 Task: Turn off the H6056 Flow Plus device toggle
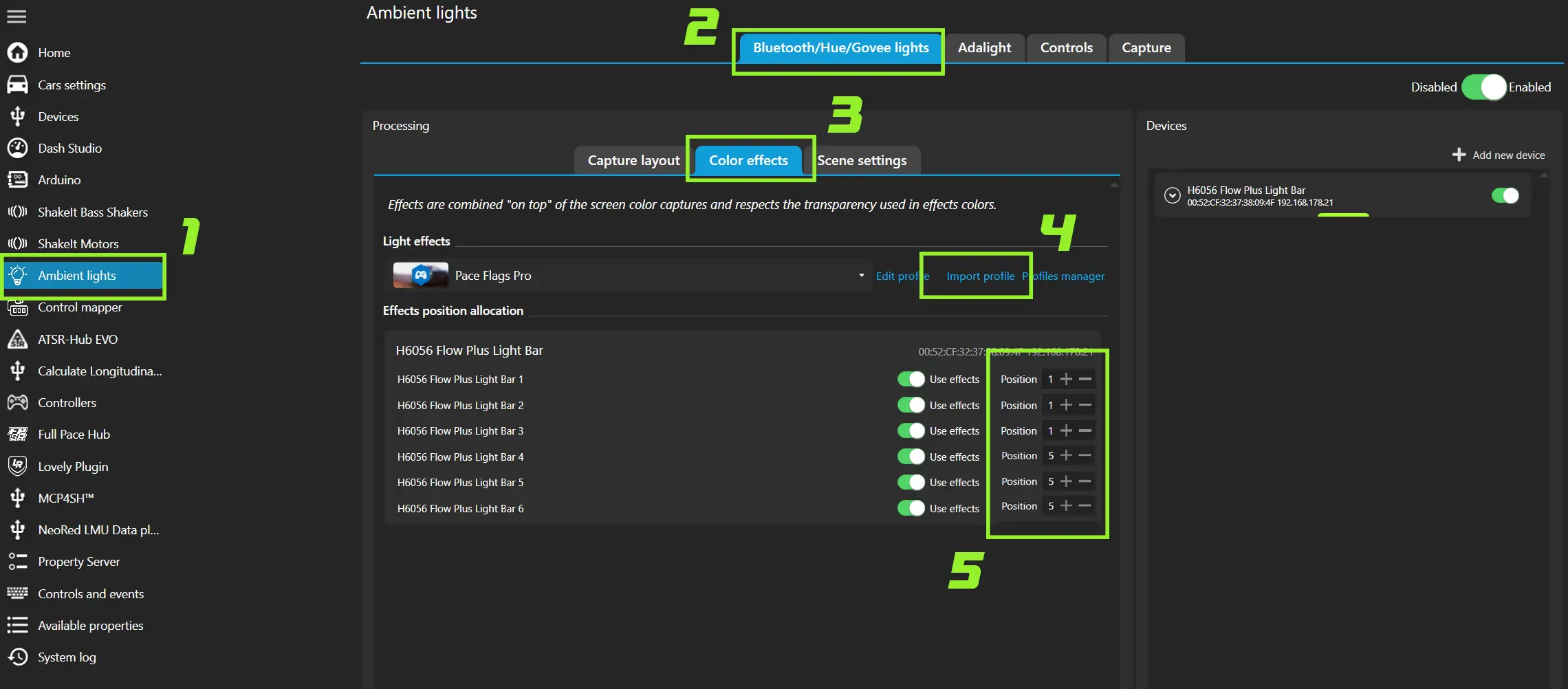(x=1505, y=195)
